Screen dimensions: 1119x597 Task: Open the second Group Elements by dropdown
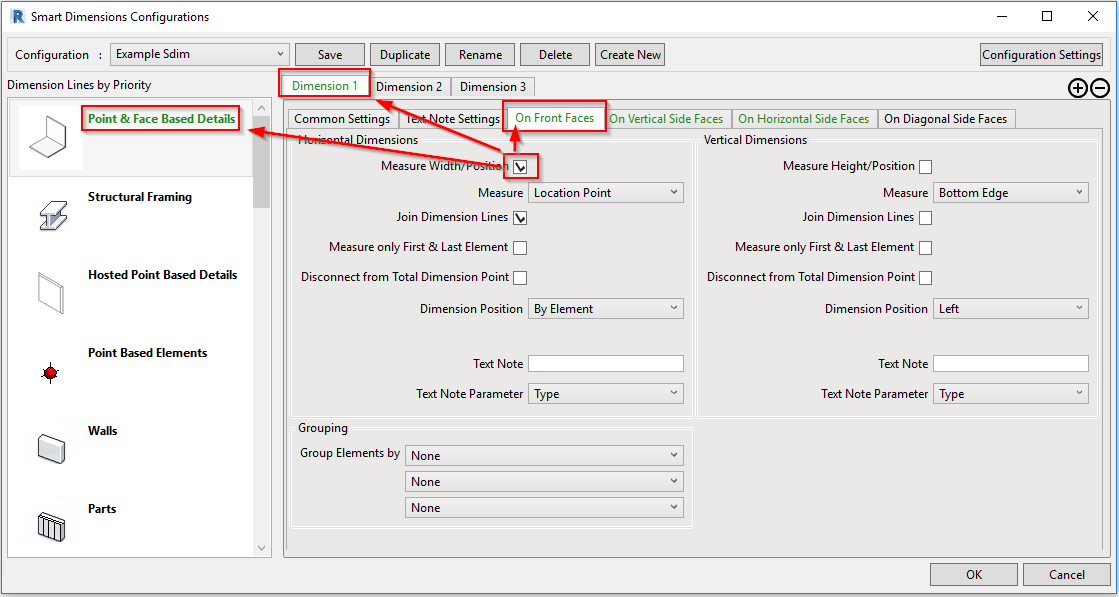[x=545, y=481]
